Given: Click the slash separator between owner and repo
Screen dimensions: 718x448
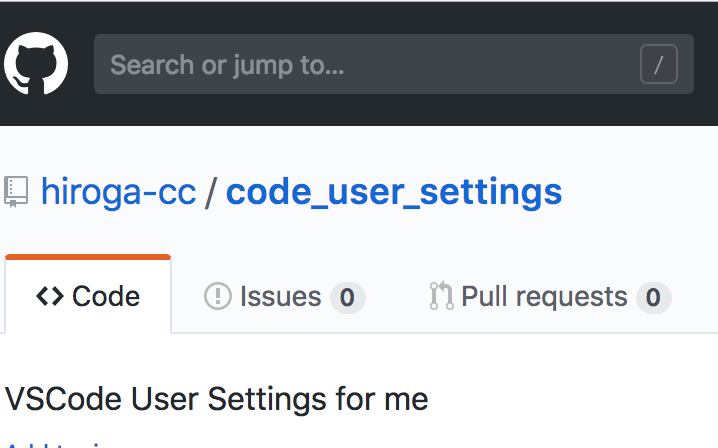Looking at the screenshot, I should tap(210, 191).
